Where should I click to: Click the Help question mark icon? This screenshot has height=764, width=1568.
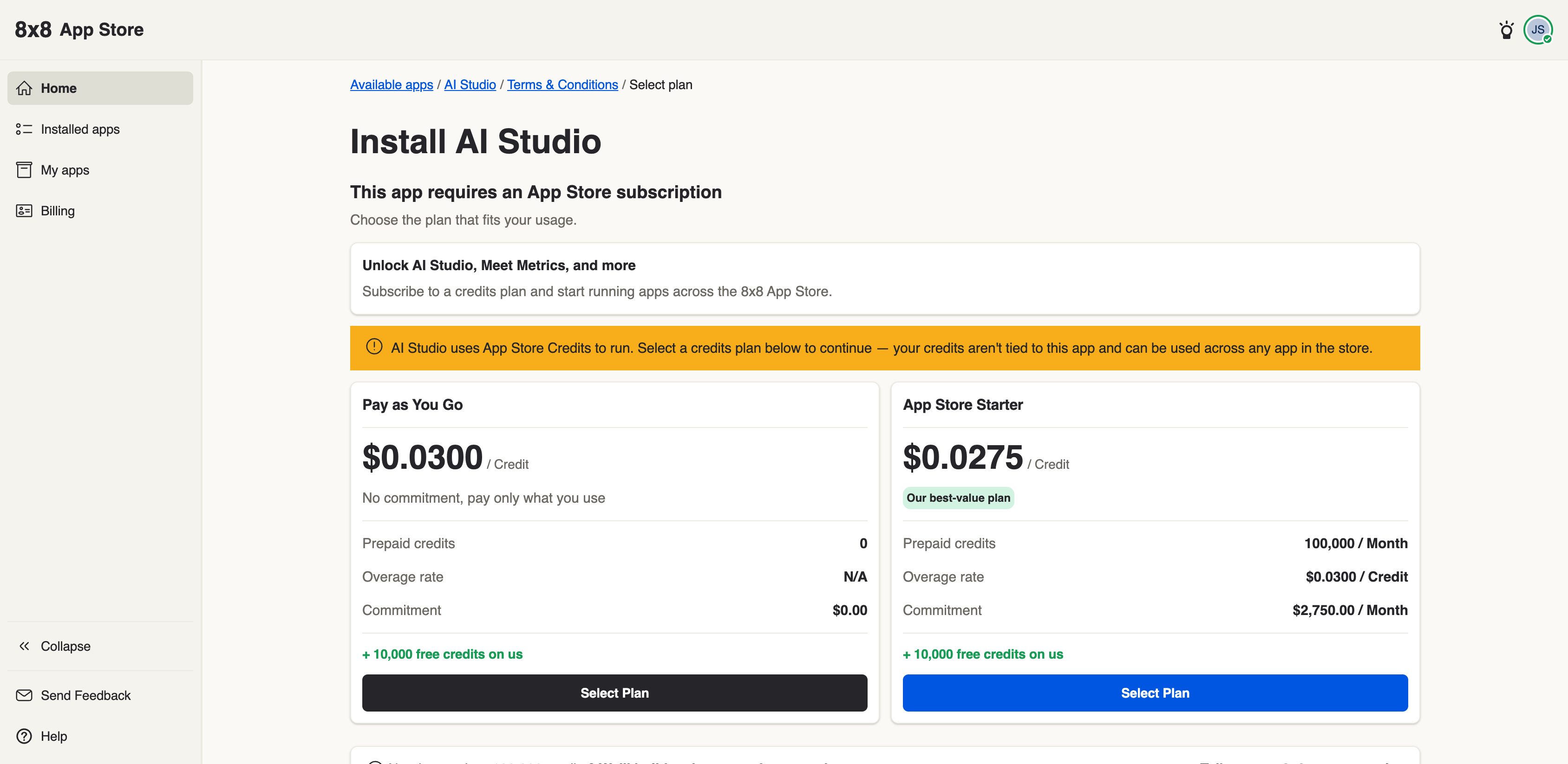[24, 736]
